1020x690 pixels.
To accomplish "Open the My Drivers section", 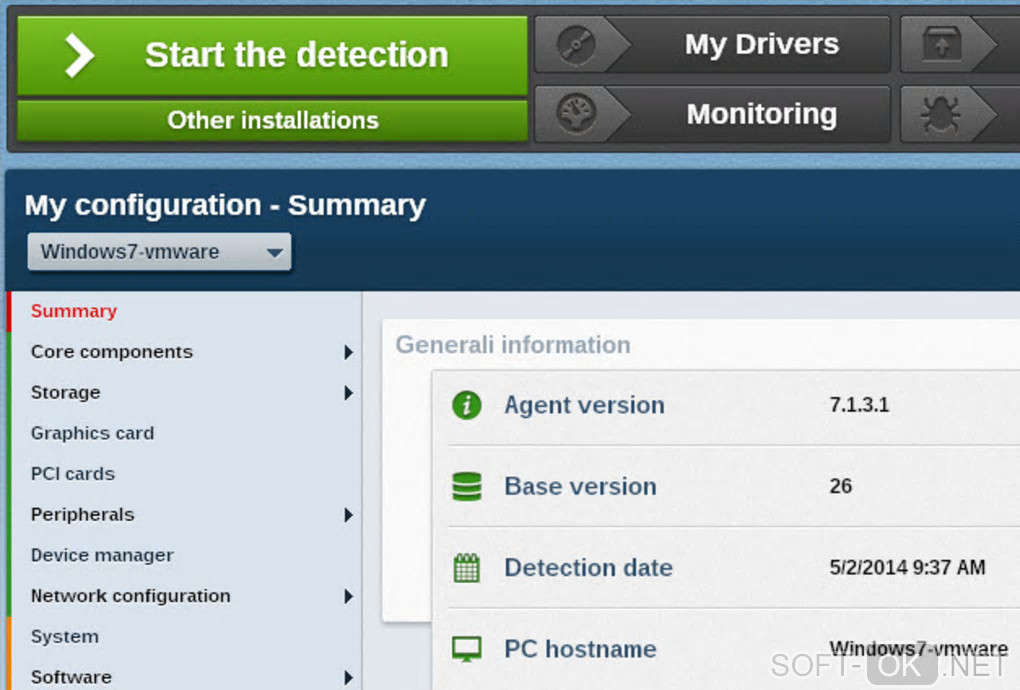I will tap(761, 45).
